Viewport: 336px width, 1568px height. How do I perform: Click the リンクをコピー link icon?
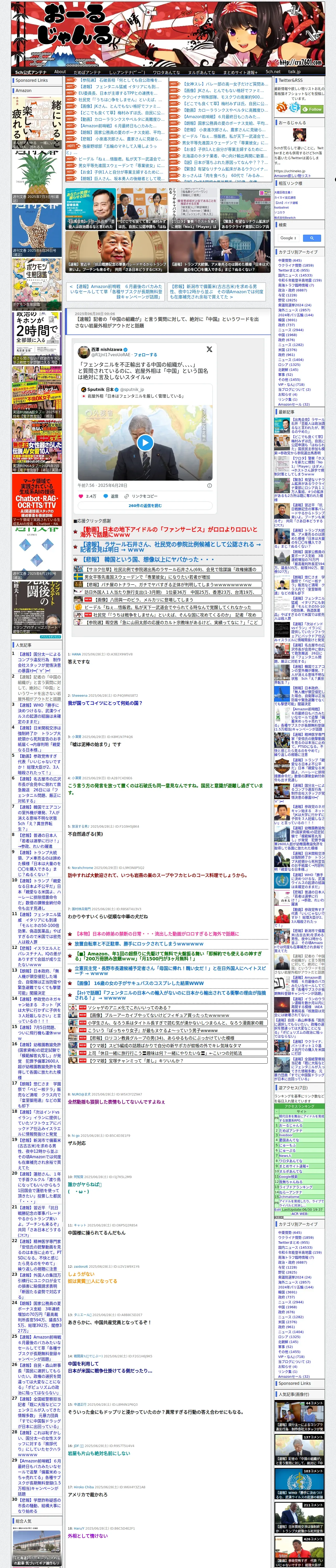(127, 496)
